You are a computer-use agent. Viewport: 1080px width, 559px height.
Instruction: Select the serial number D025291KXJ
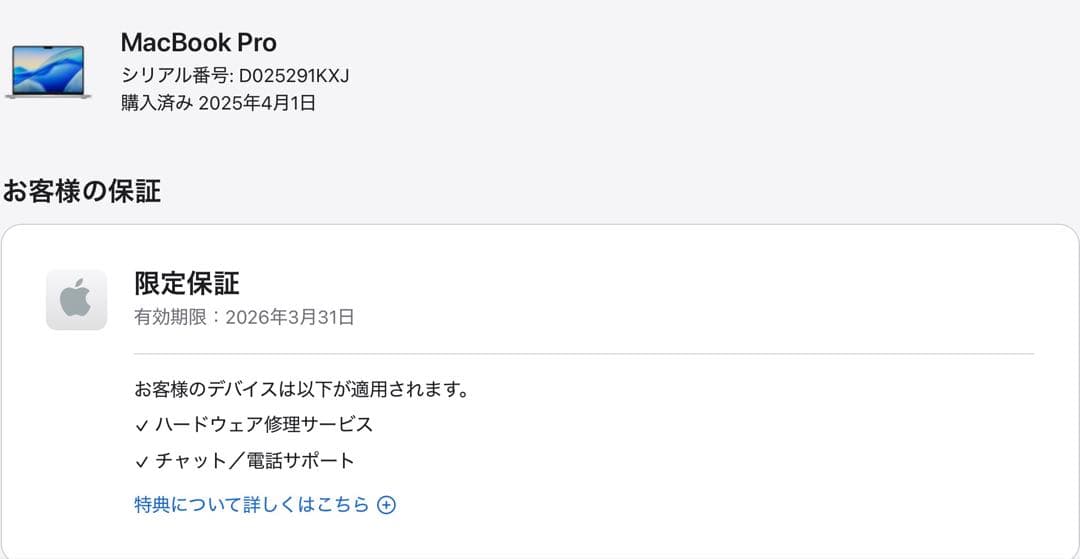(293, 76)
